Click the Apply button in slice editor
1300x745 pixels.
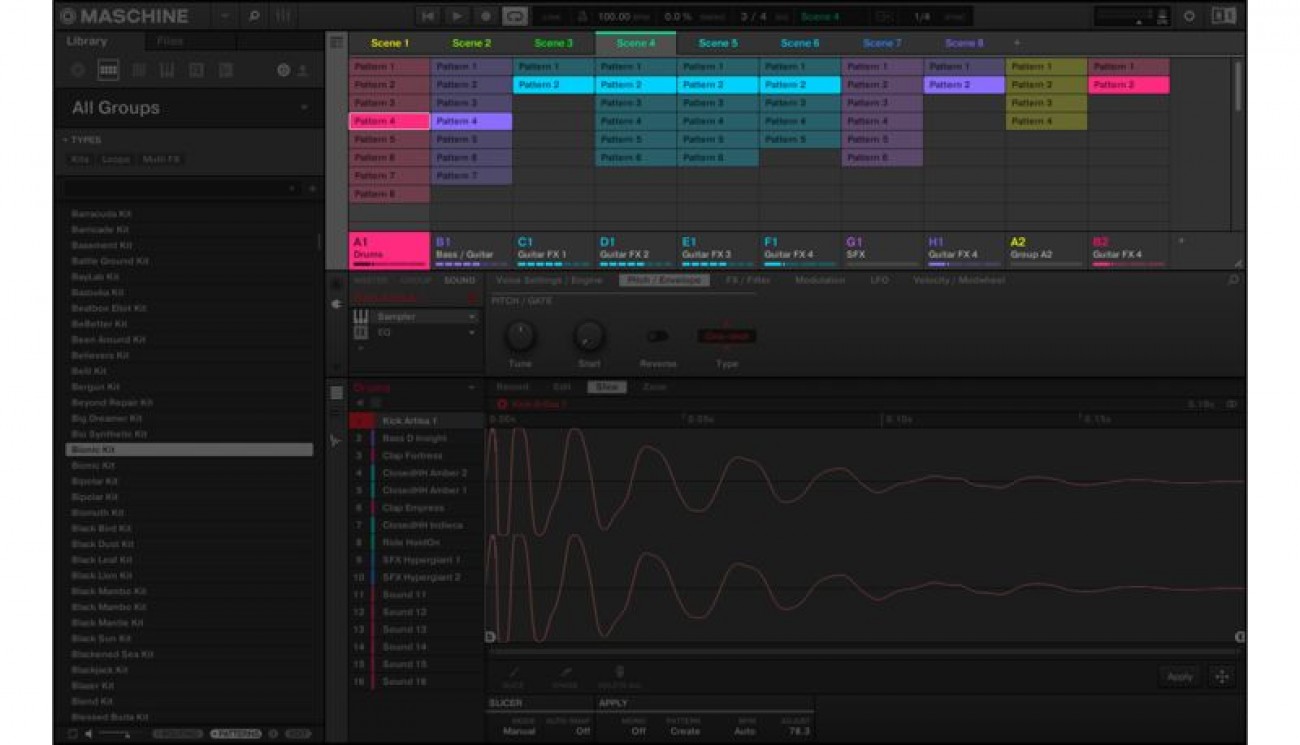[x=1179, y=677]
